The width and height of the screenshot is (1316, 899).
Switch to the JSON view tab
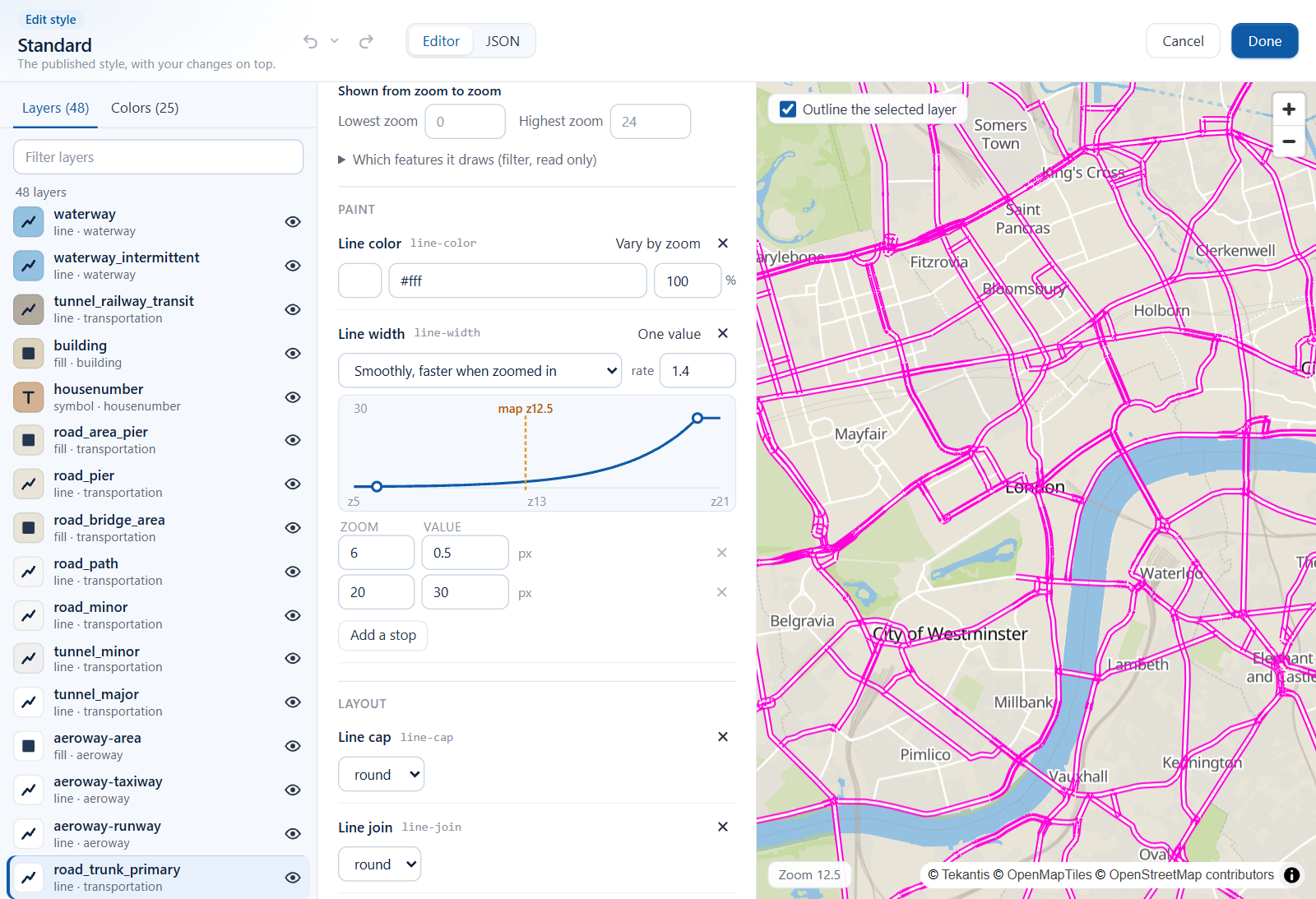pyautogui.click(x=503, y=41)
